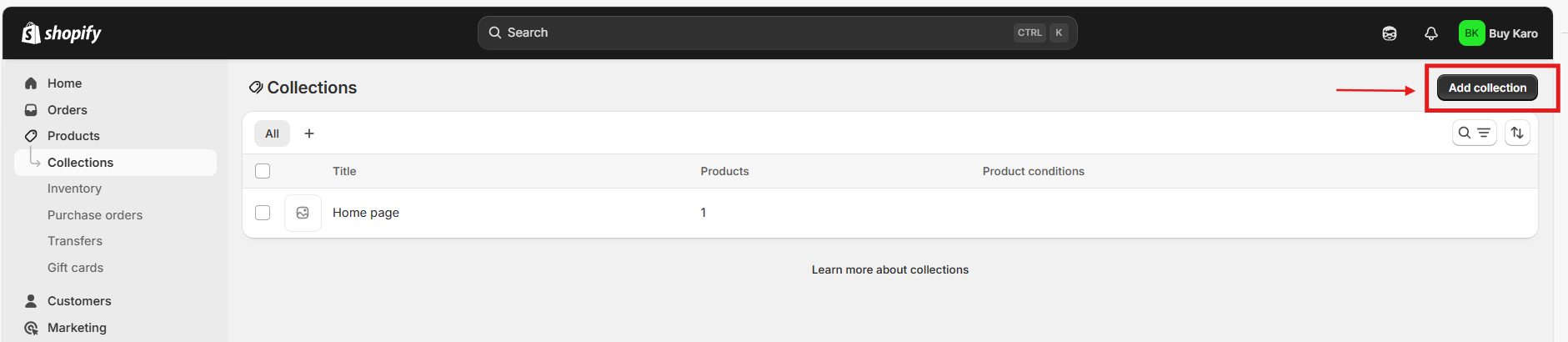The width and height of the screenshot is (1568, 342).
Task: Open Learn more about collections link
Action: [889, 269]
